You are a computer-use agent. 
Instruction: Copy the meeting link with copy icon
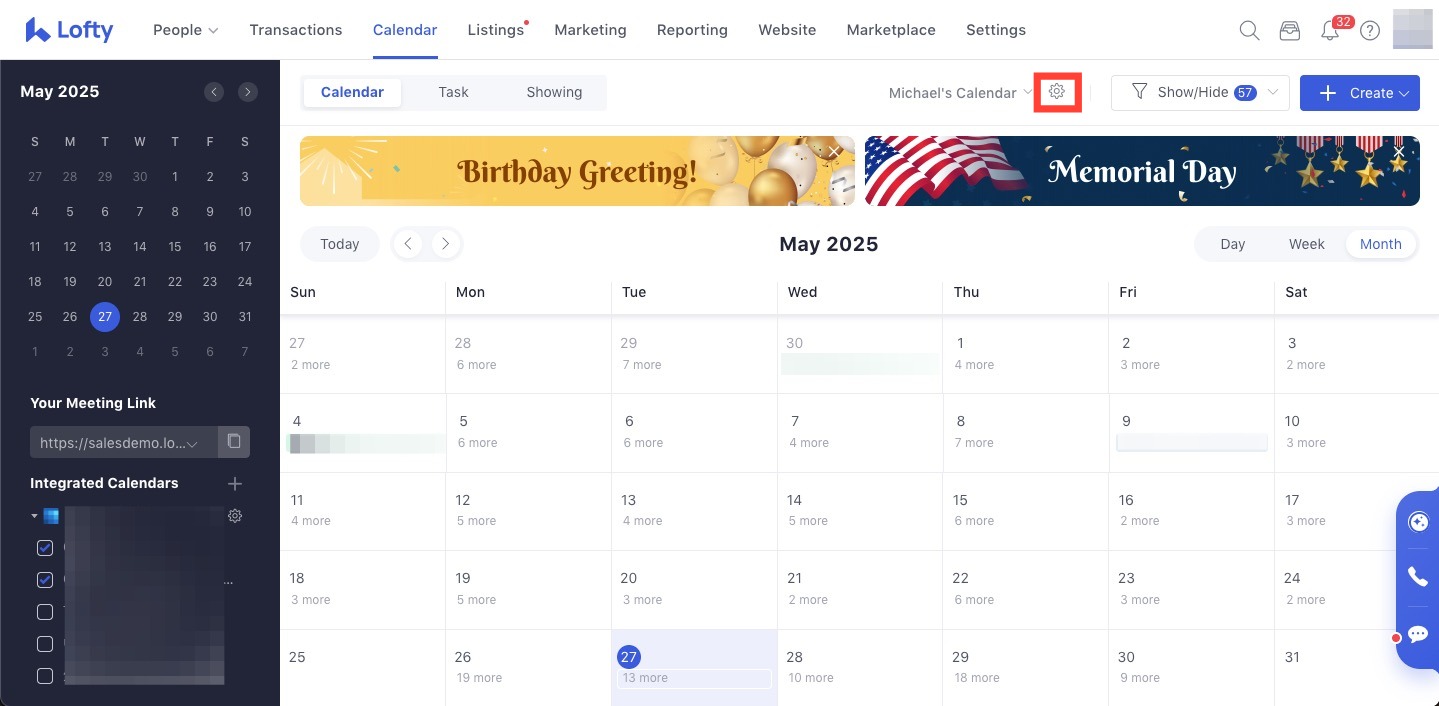[x=233, y=442]
